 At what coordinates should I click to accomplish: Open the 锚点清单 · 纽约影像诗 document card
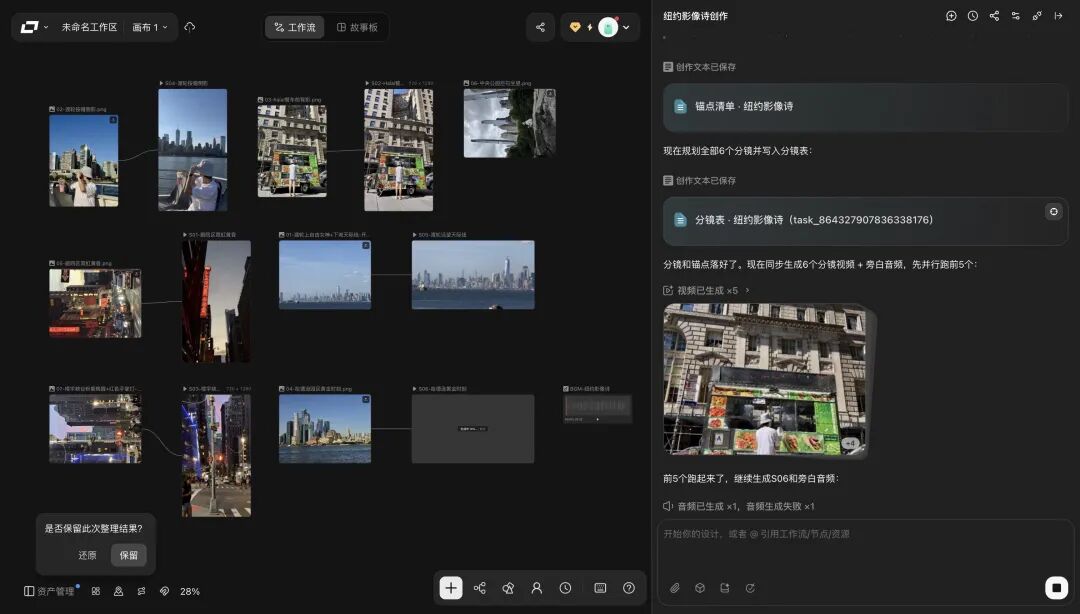coord(865,106)
